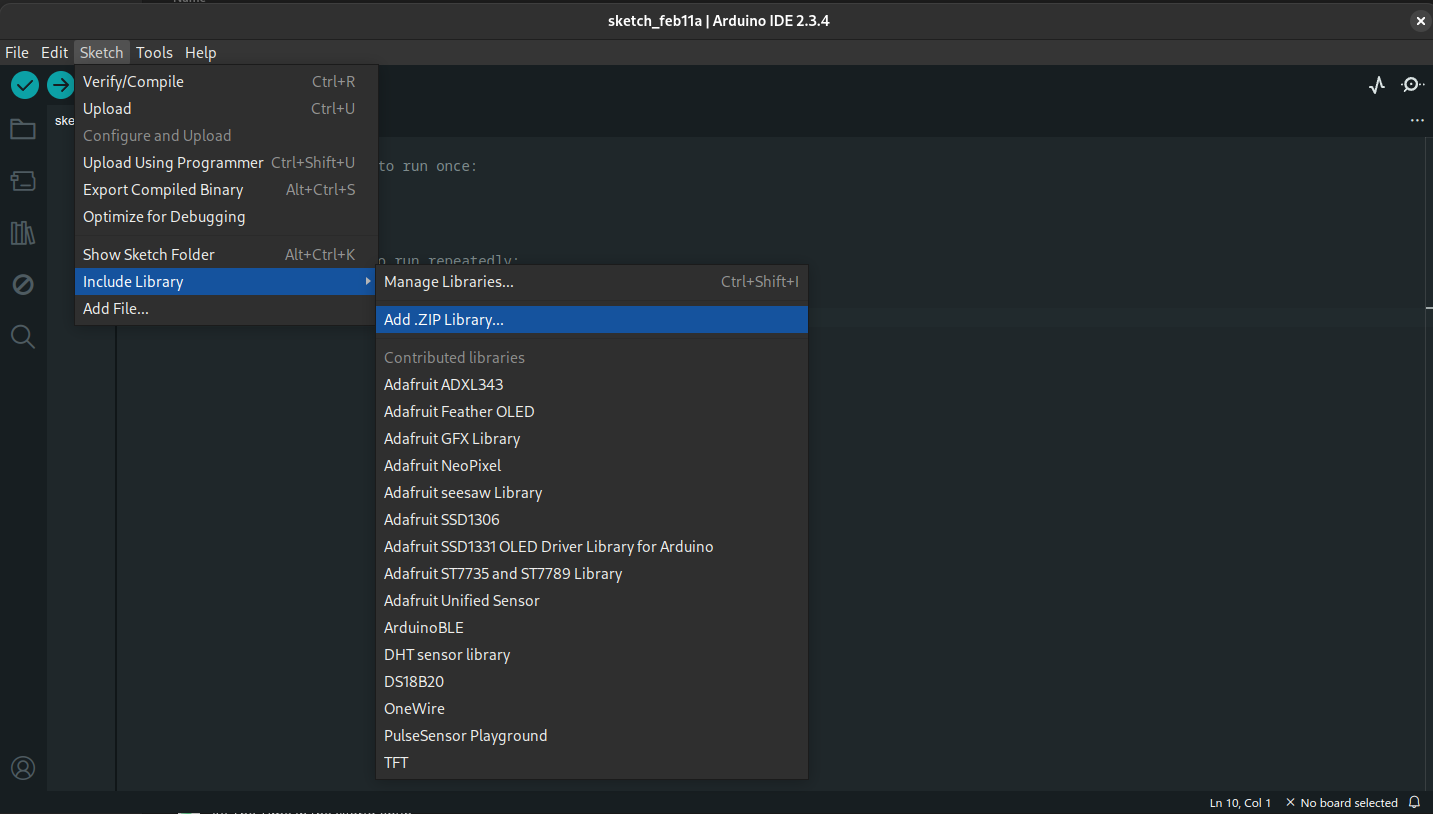Choose Upload from Sketch menu
Viewport: 1433px width, 814px height.
[227, 109]
